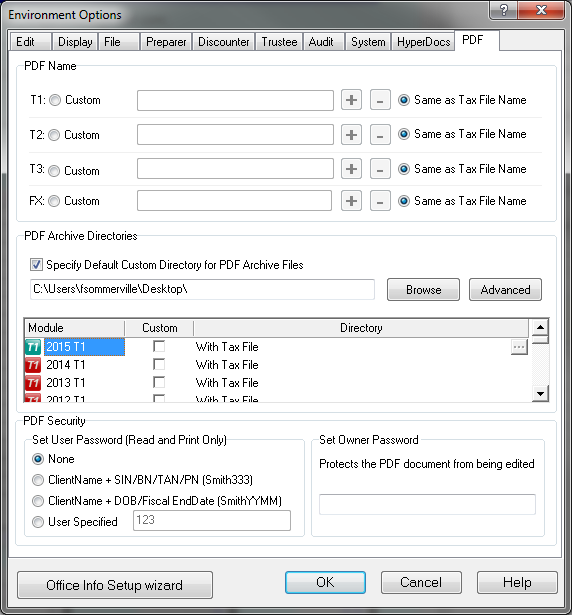Click the minus button in T3 row
This screenshot has height=615, width=572.
click(x=380, y=169)
